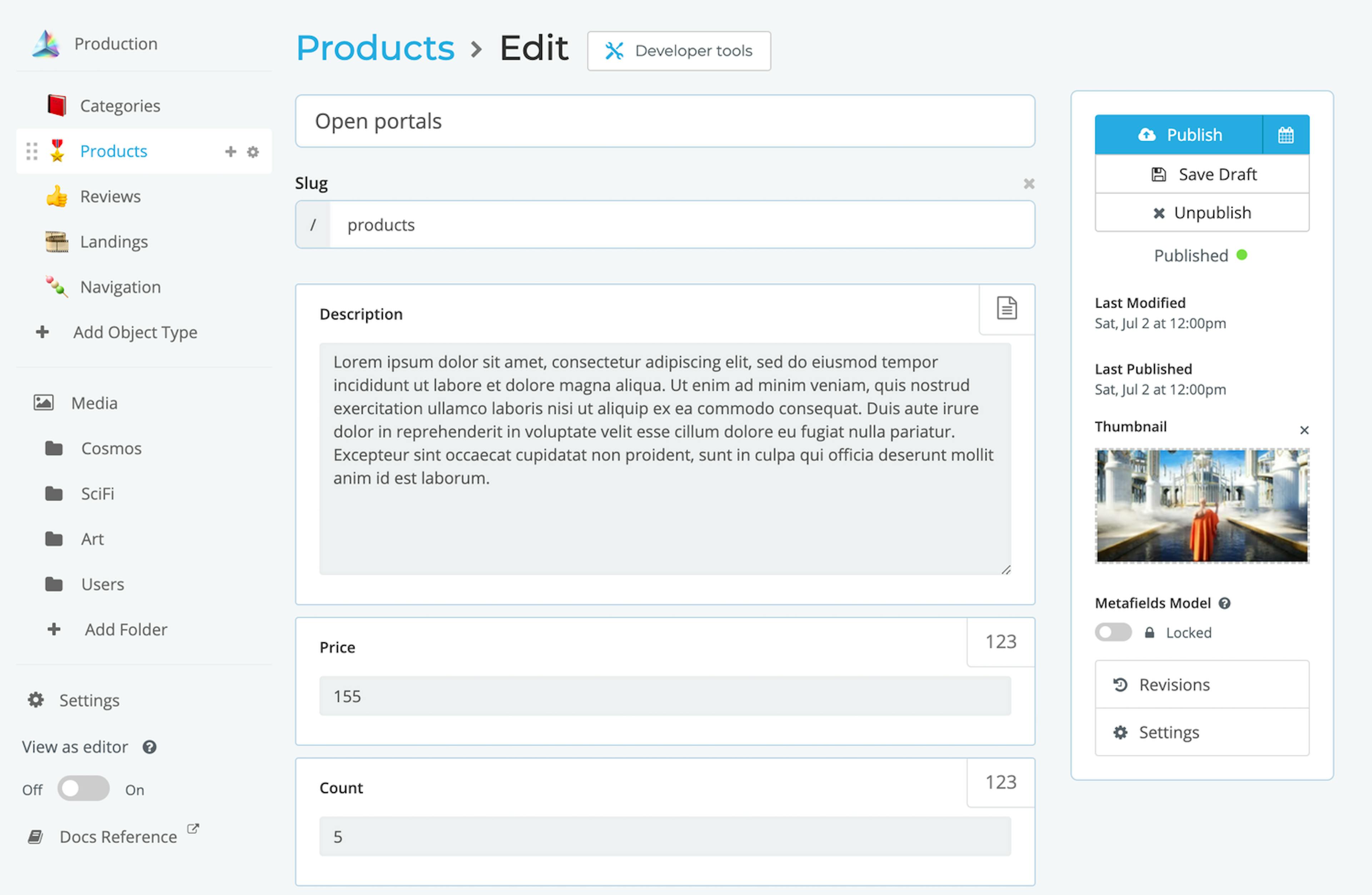Click the Price number type badge 123
This screenshot has height=895, width=1372.
tap(1001, 641)
